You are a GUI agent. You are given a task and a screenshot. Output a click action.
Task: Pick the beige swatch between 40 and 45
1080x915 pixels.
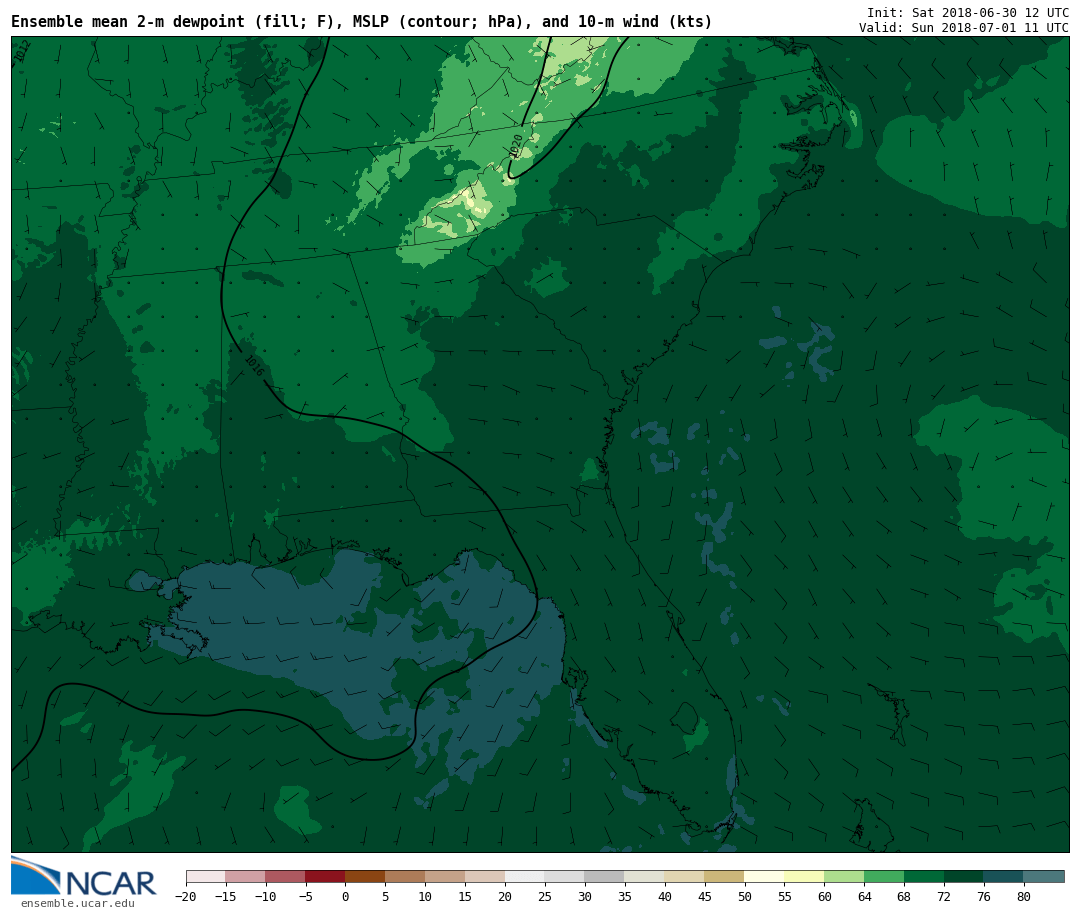685,876
